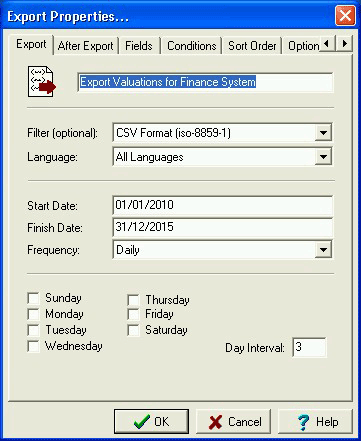Check the Thursday checkbox
Screen dimensions: 361x441
point(133,300)
